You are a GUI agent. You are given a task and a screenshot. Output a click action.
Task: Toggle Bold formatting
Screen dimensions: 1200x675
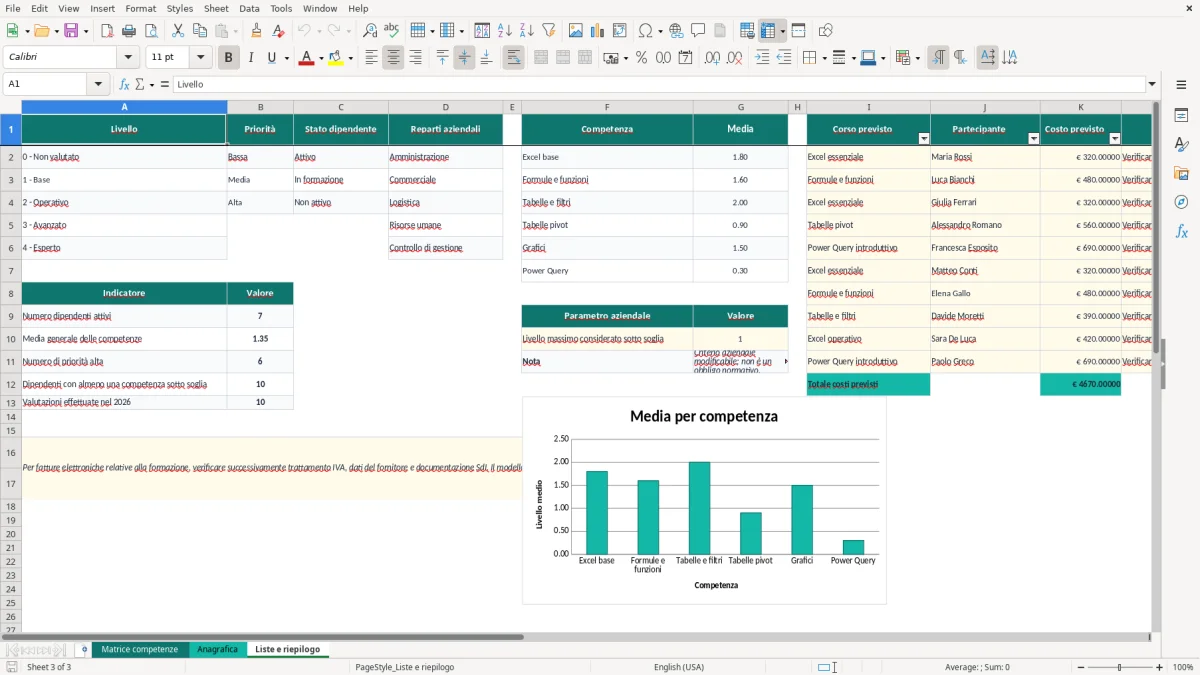click(228, 58)
